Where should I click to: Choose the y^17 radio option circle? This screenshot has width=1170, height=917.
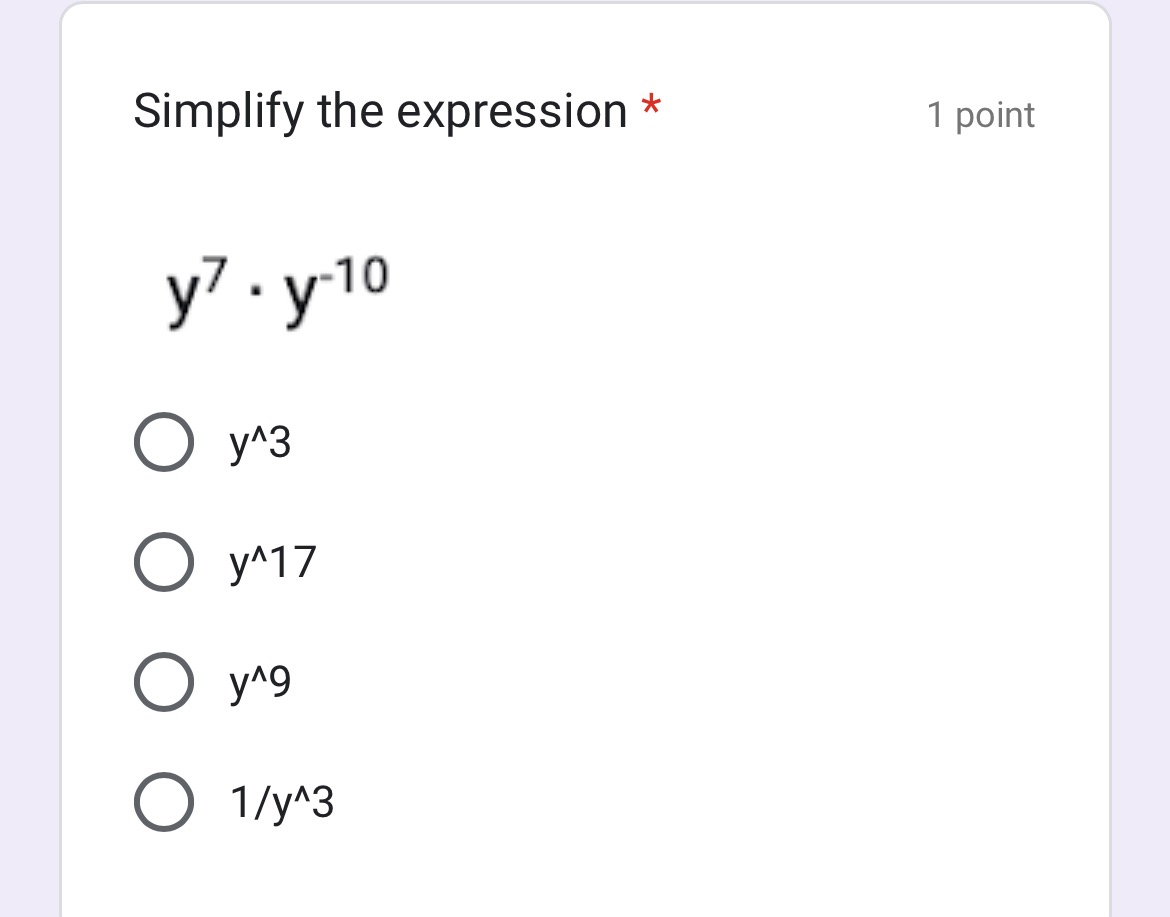[x=164, y=562]
